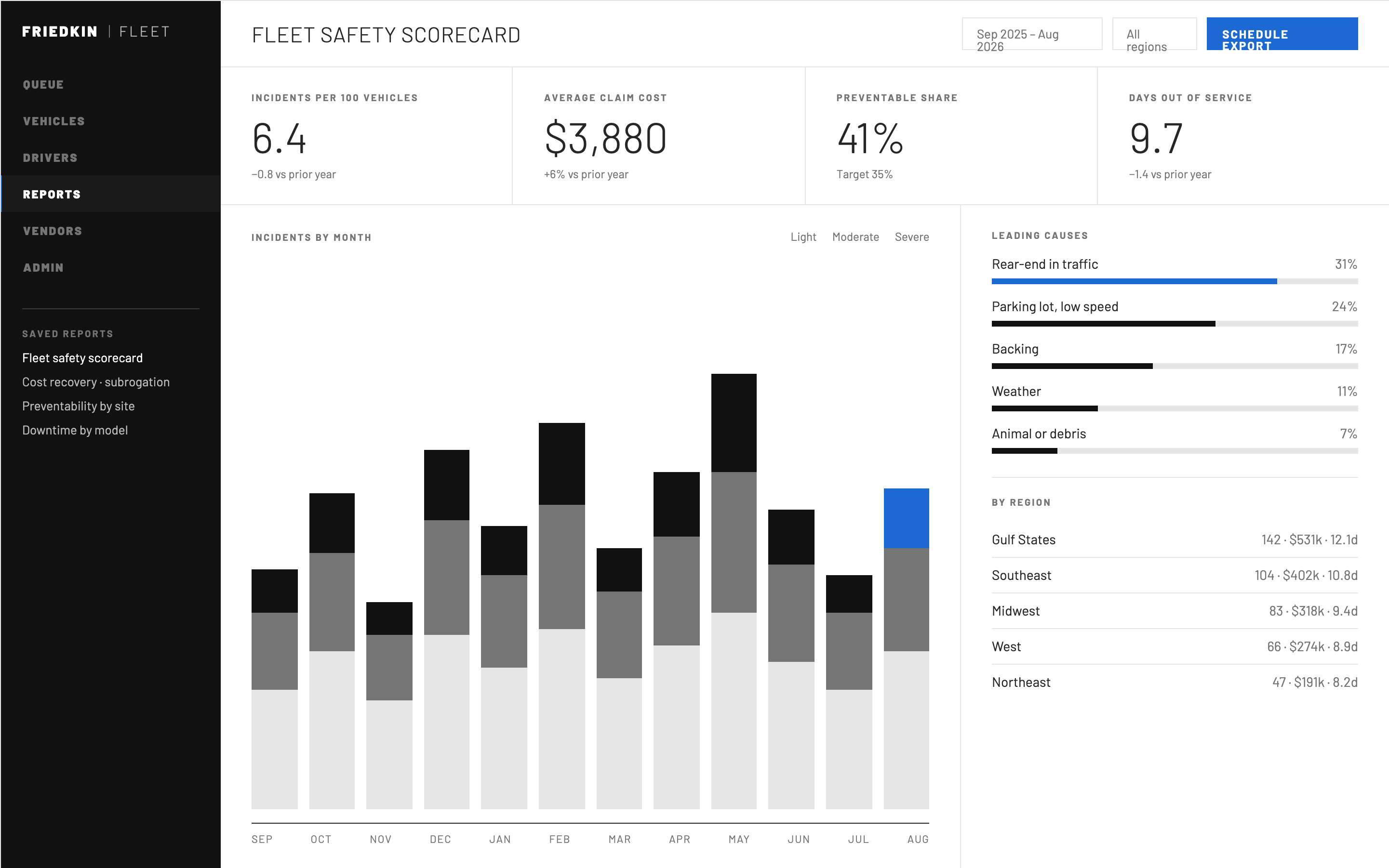
Task: Open Cost recovery · subrogation report
Action: [x=96, y=382]
